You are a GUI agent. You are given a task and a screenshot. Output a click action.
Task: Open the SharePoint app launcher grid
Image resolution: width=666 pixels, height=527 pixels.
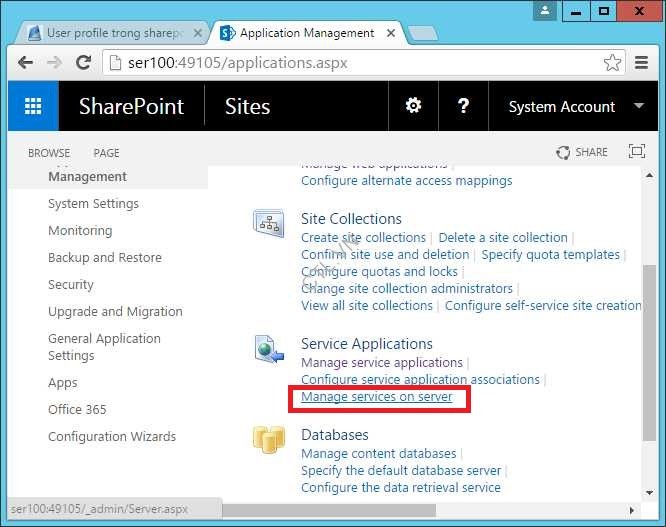(x=33, y=106)
